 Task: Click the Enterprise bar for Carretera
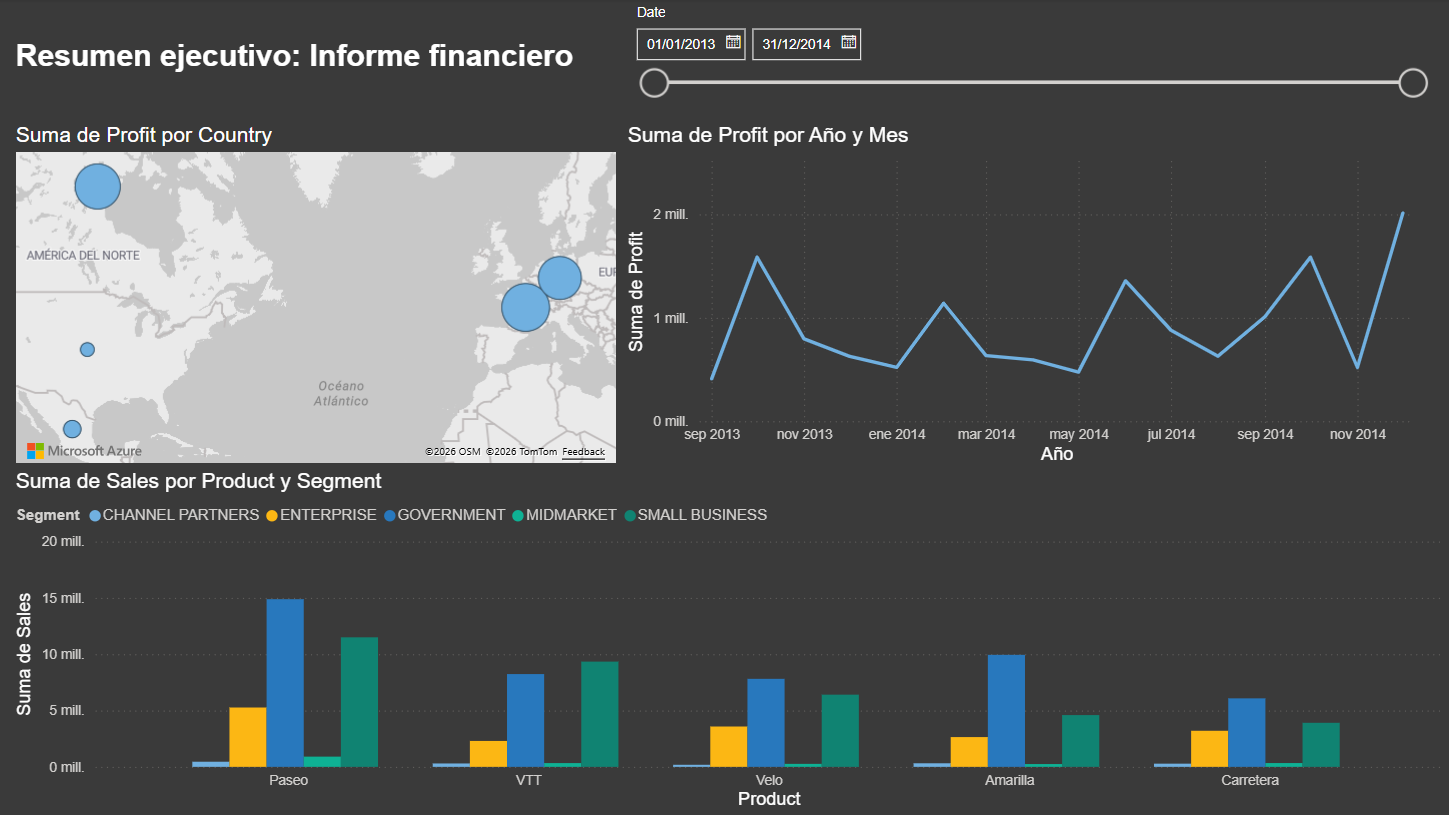coord(1209,748)
